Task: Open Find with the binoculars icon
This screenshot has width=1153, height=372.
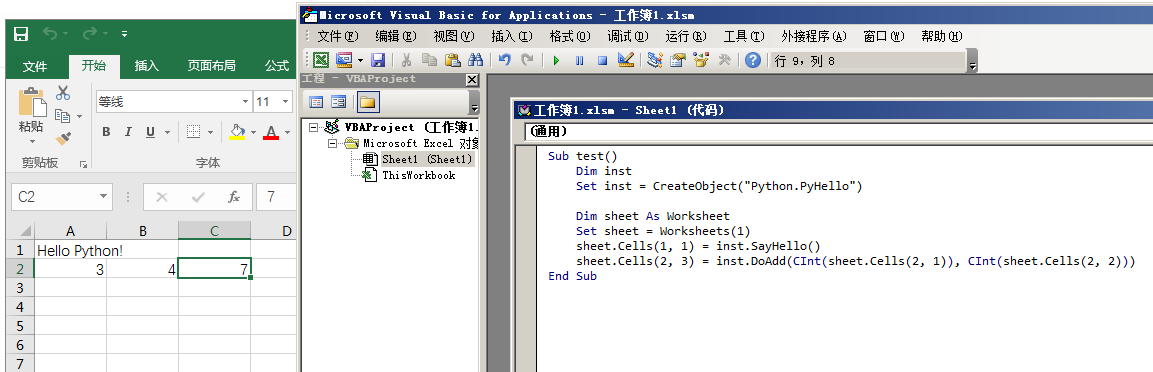Action: tap(475, 60)
